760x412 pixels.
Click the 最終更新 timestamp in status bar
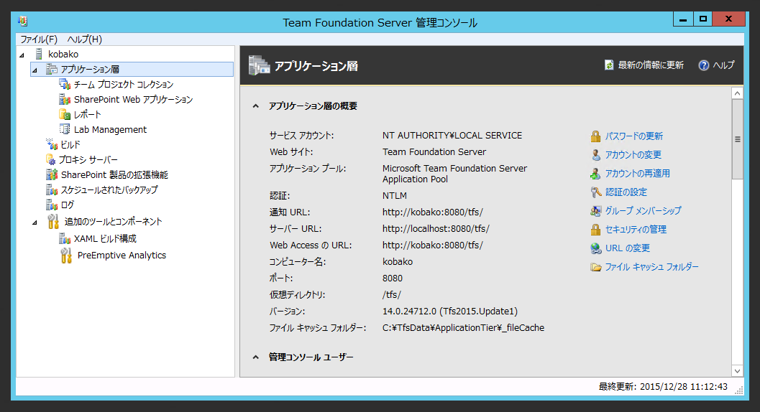point(663,387)
